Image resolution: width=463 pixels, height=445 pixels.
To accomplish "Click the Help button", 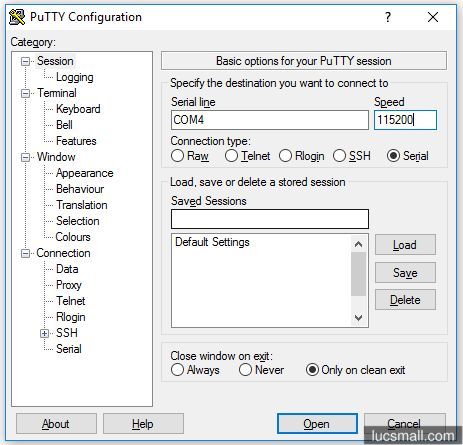I will (143, 424).
